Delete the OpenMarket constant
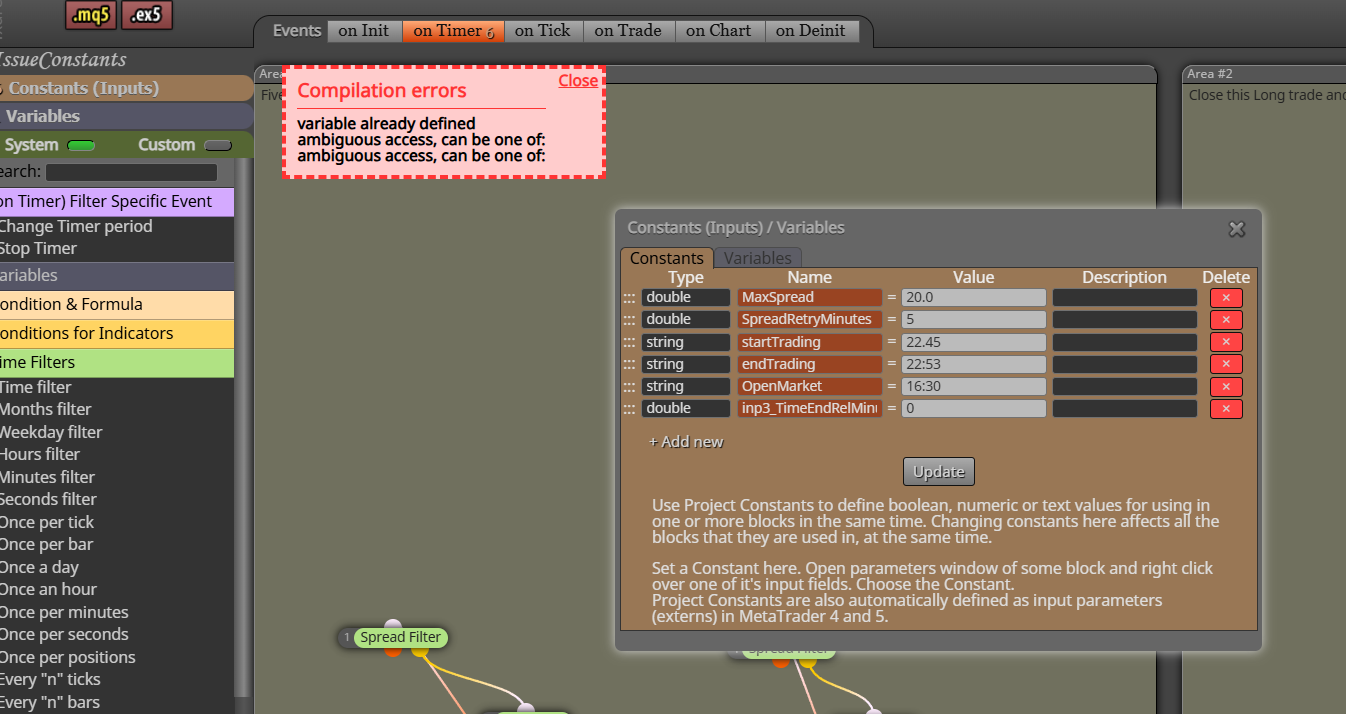This screenshot has width=1346, height=714. pyautogui.click(x=1226, y=386)
